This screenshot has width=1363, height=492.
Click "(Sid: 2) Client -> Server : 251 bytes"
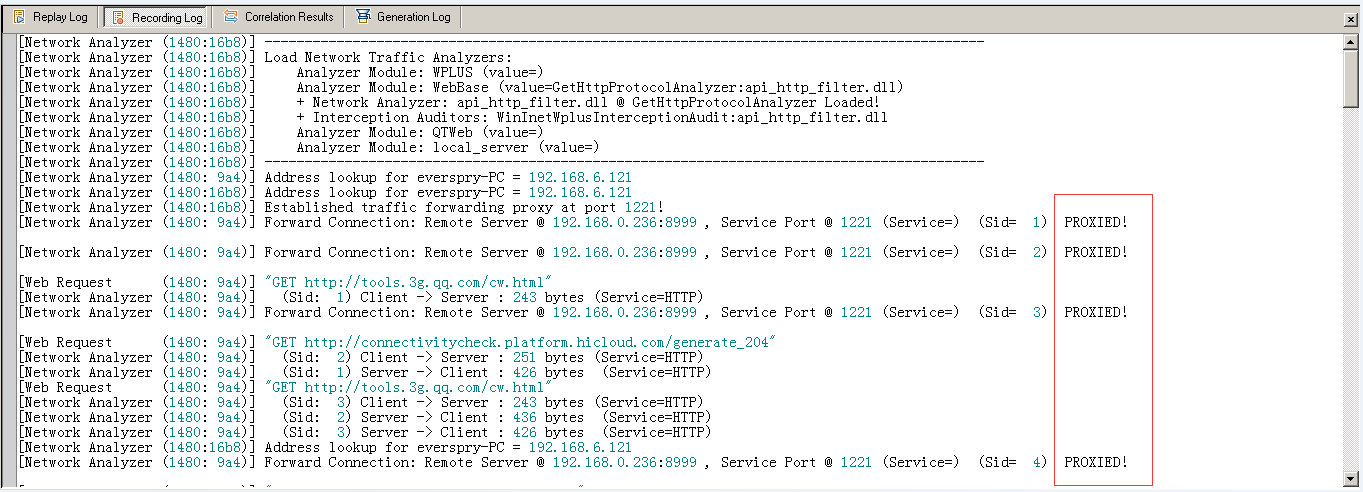(x=433, y=357)
